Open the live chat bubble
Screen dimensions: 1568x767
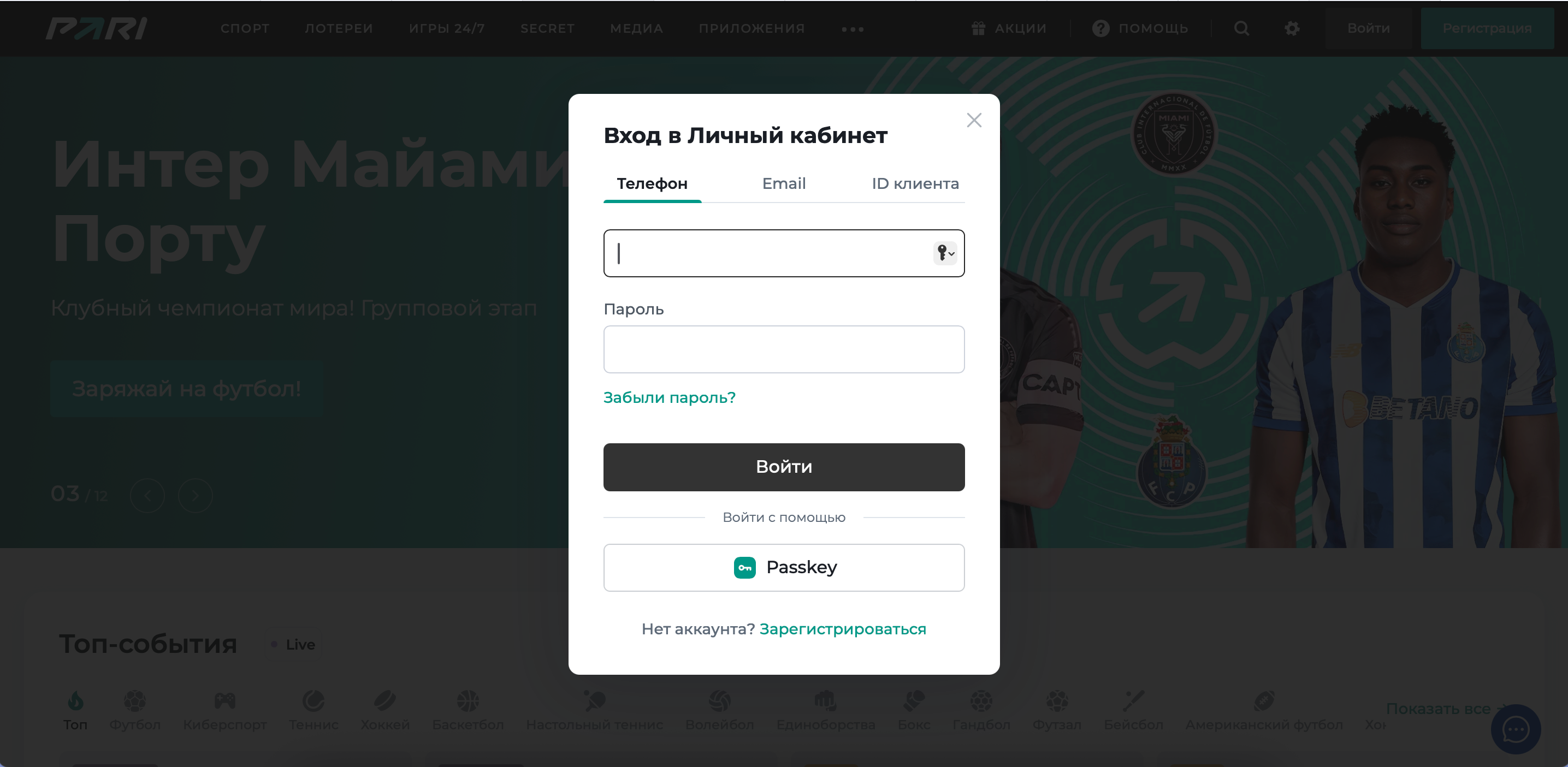click(1515, 729)
